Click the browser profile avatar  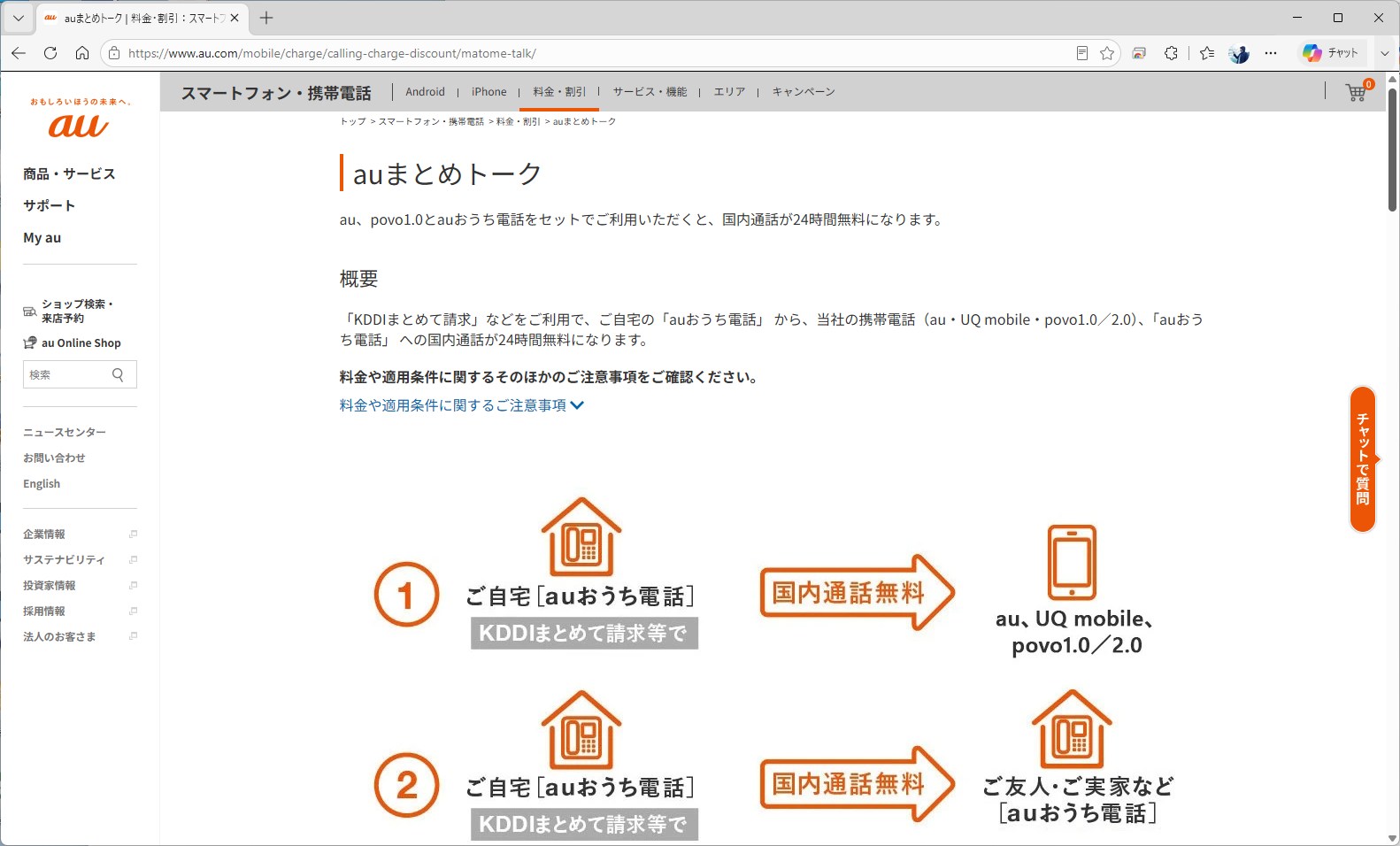tap(1239, 53)
